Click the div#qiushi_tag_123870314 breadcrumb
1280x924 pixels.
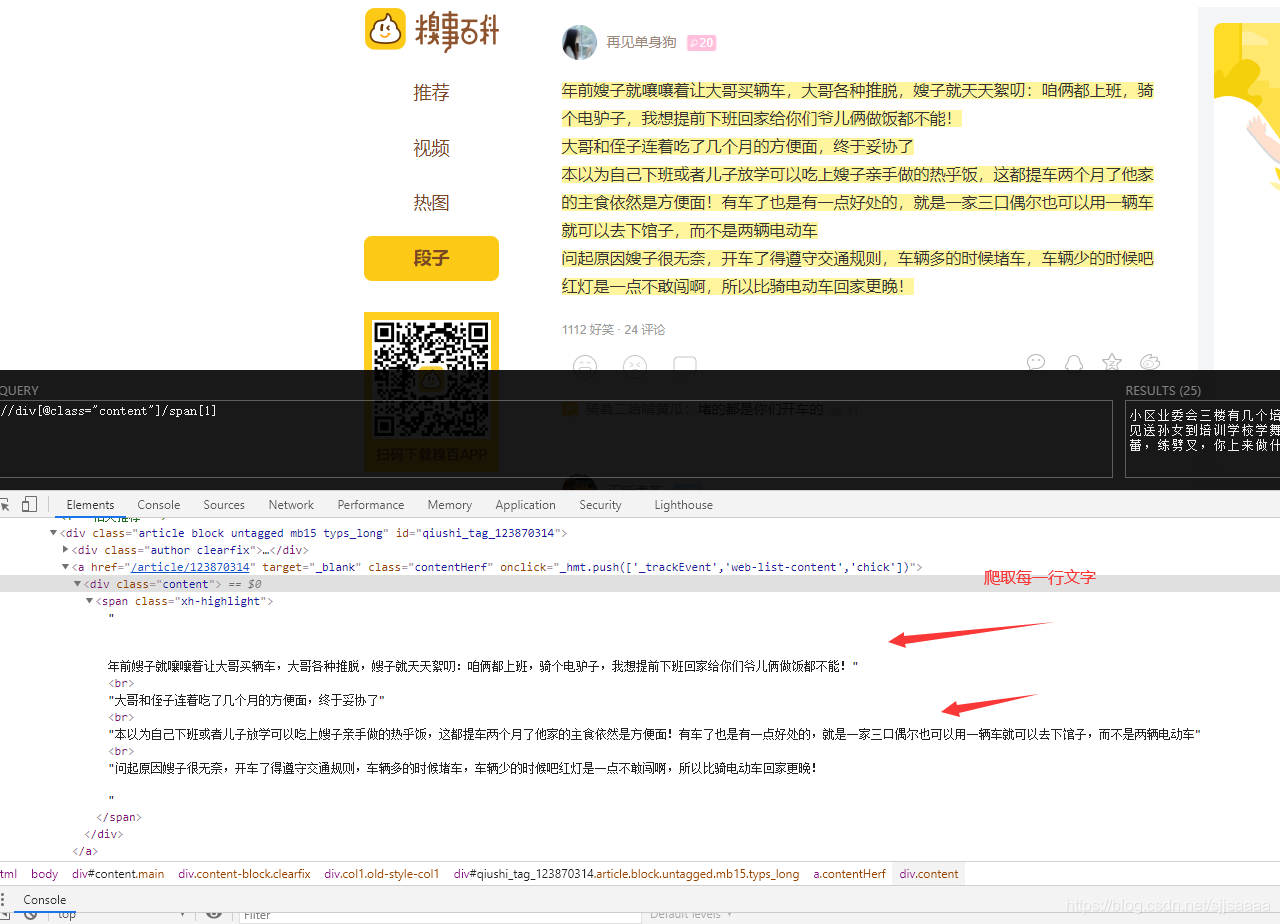pos(626,874)
